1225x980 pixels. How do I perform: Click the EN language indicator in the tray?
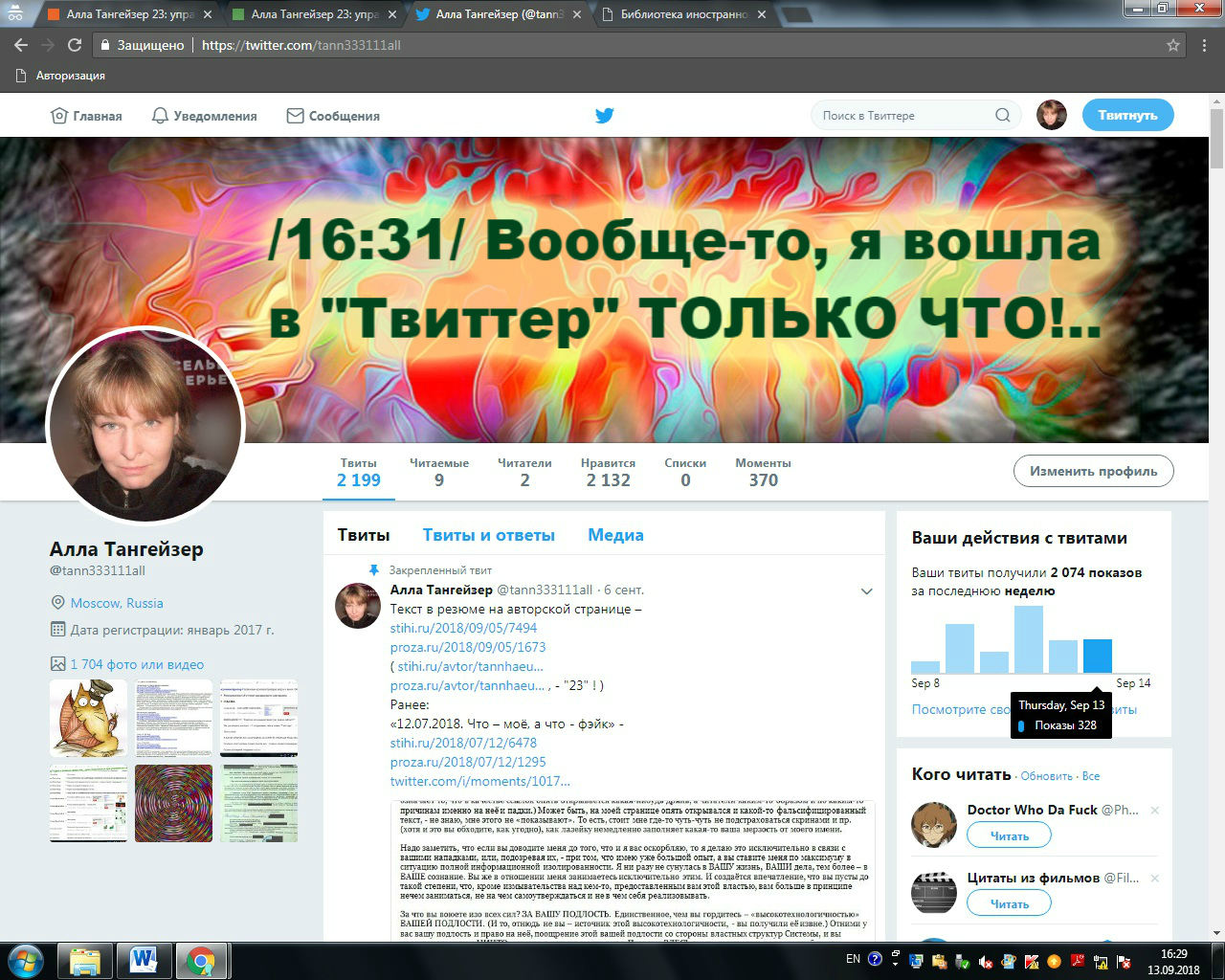click(853, 959)
